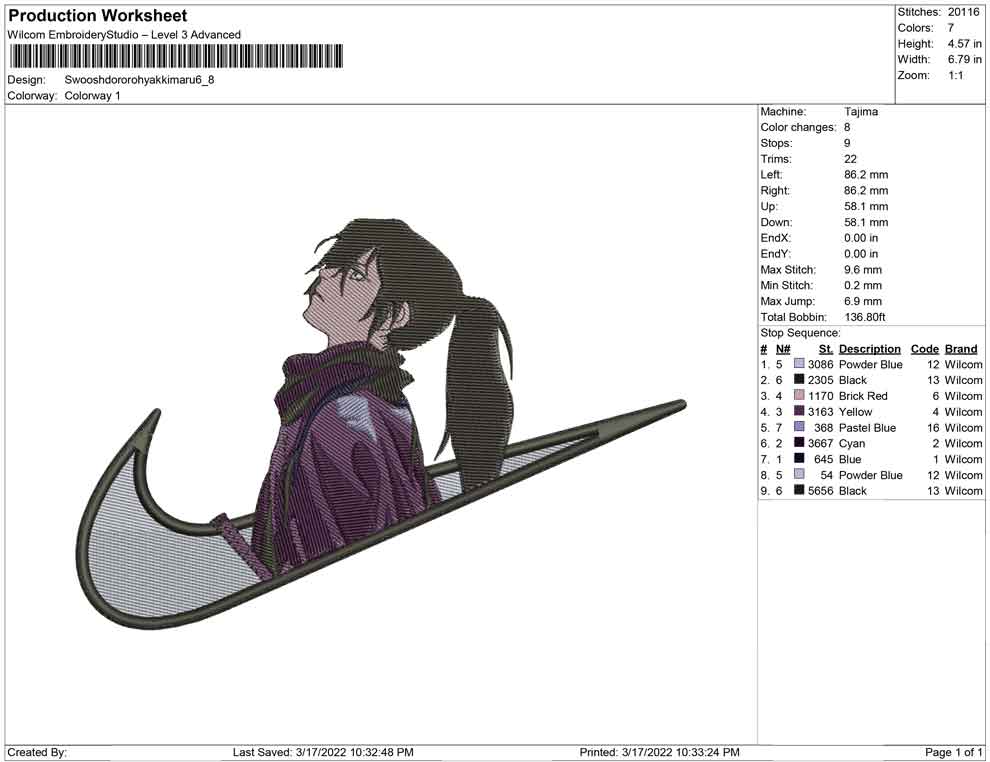This screenshot has width=990, height=762.
Task: Click the 'Code' column header
Action: tap(924, 349)
